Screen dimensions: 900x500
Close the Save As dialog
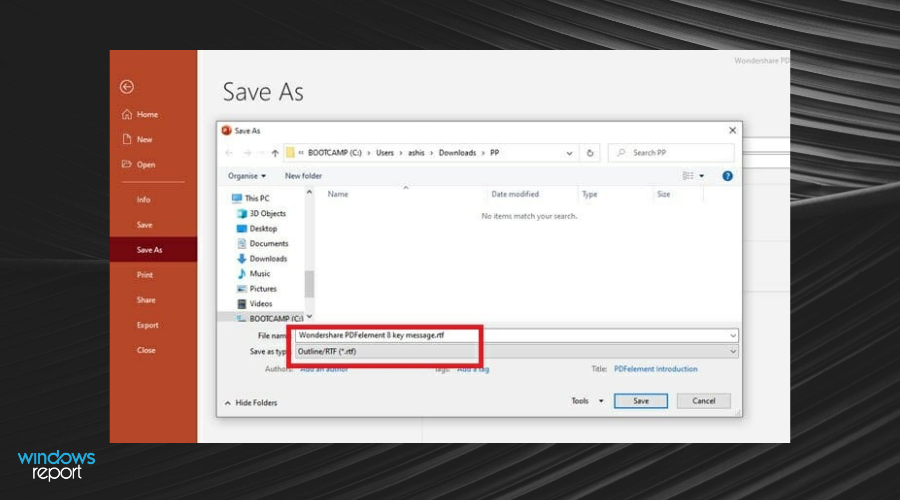pos(732,130)
